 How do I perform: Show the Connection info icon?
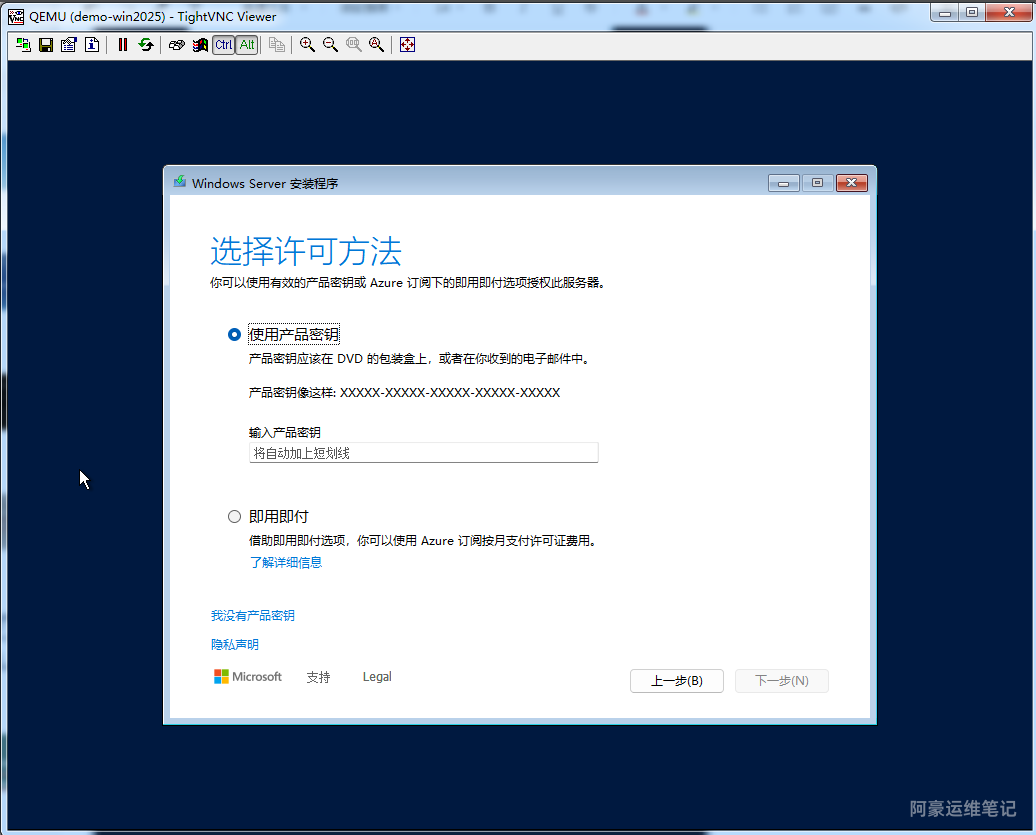point(92,45)
